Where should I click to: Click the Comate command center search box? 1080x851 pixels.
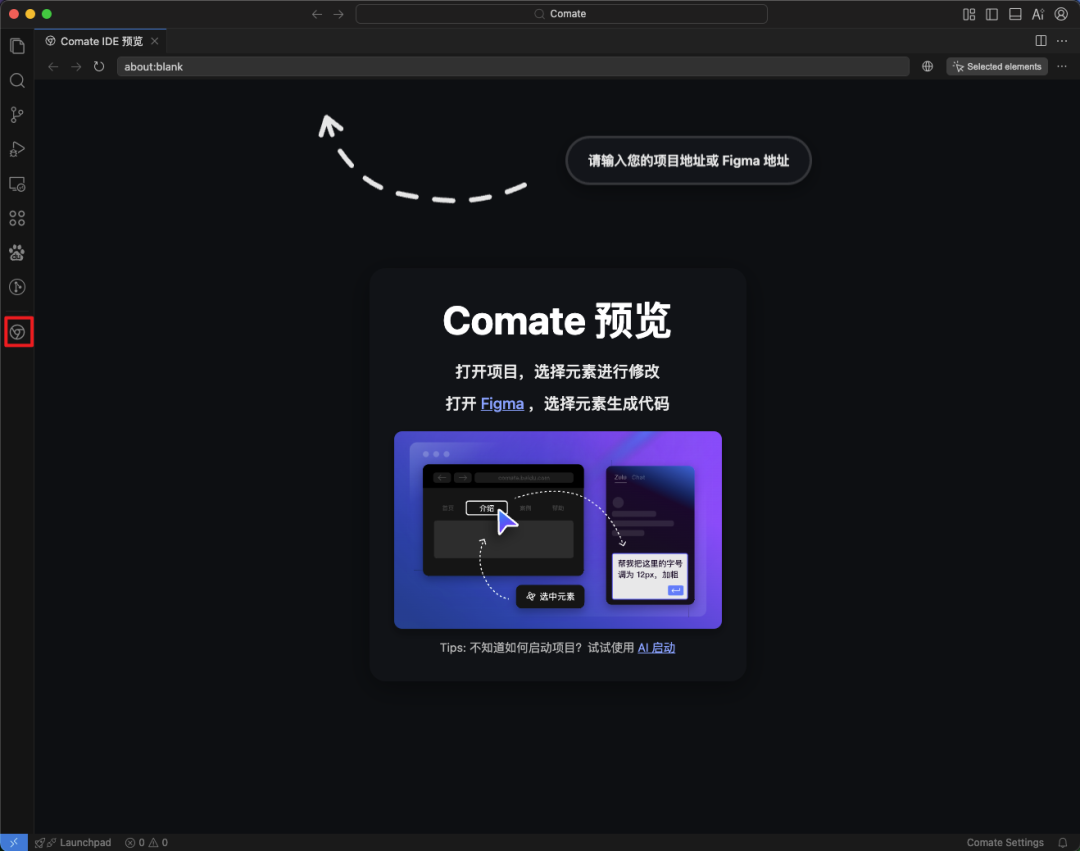point(561,14)
